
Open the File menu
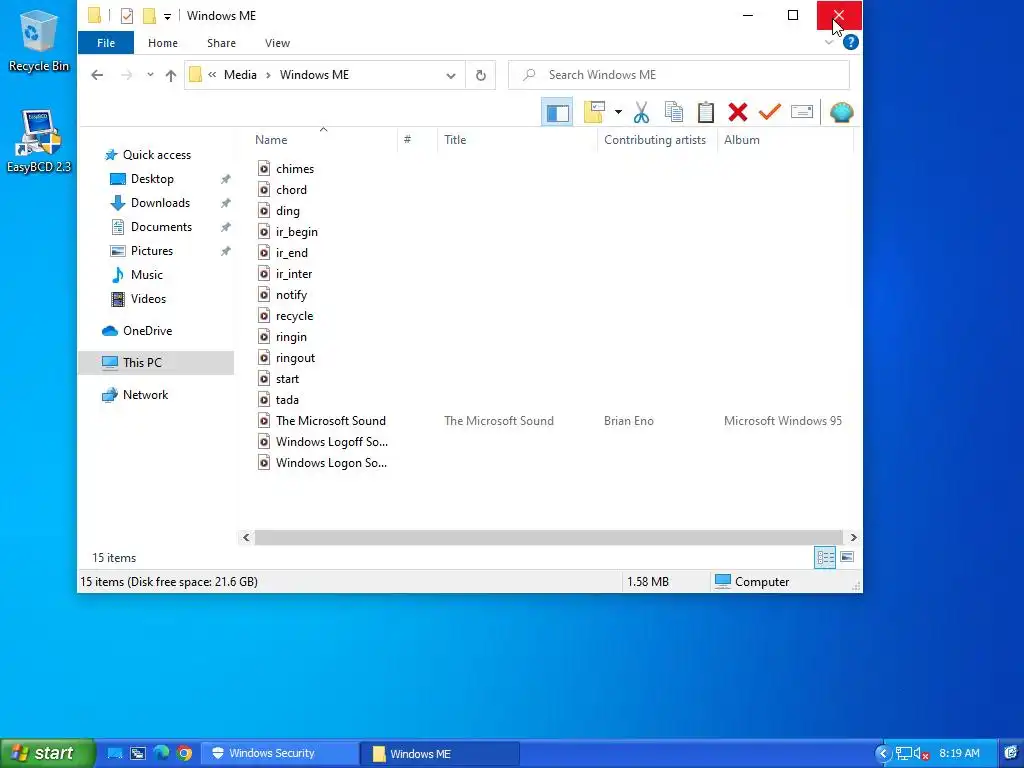pyautogui.click(x=106, y=43)
